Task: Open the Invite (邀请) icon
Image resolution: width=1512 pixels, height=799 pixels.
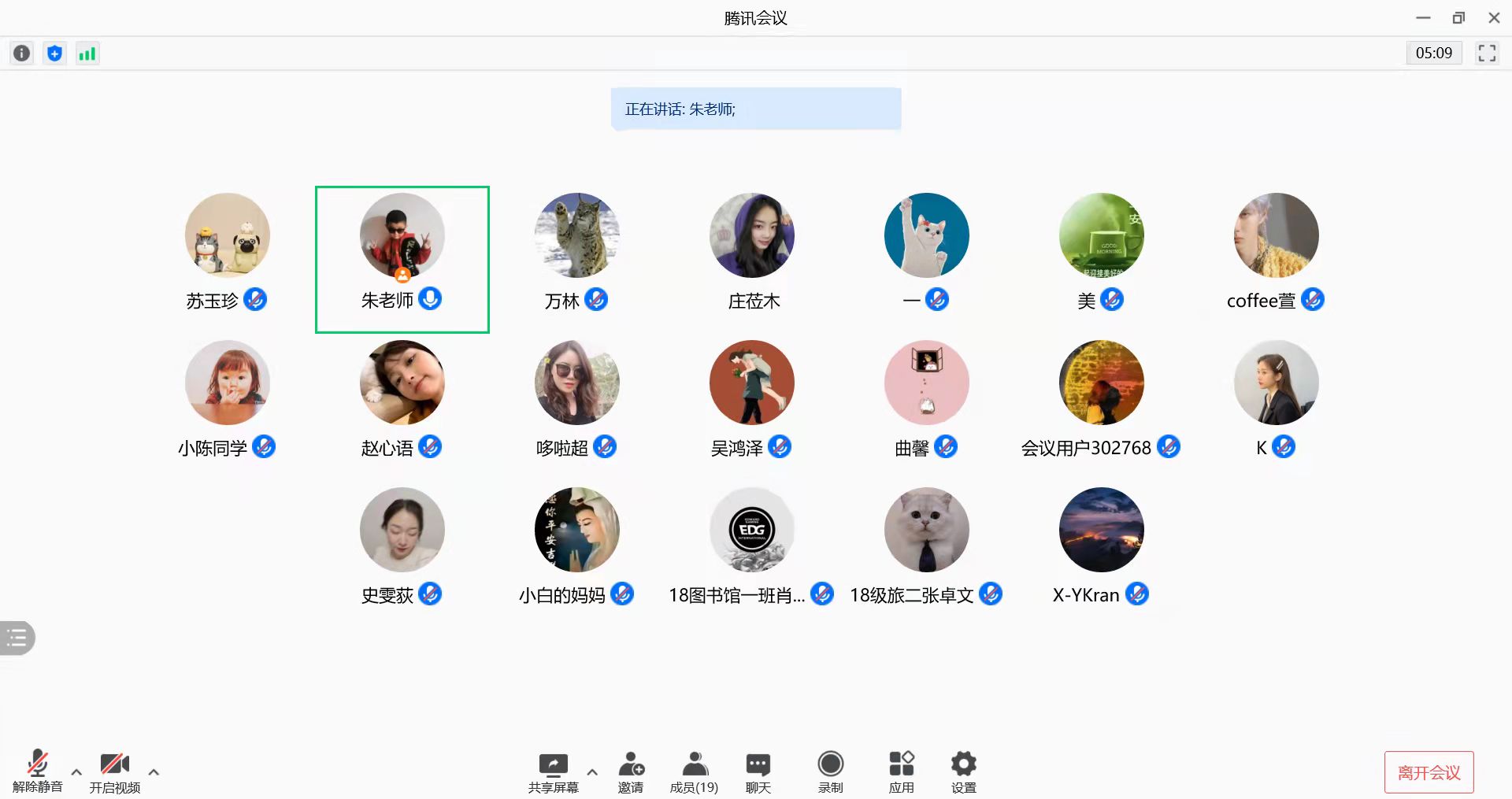Action: [x=631, y=772]
